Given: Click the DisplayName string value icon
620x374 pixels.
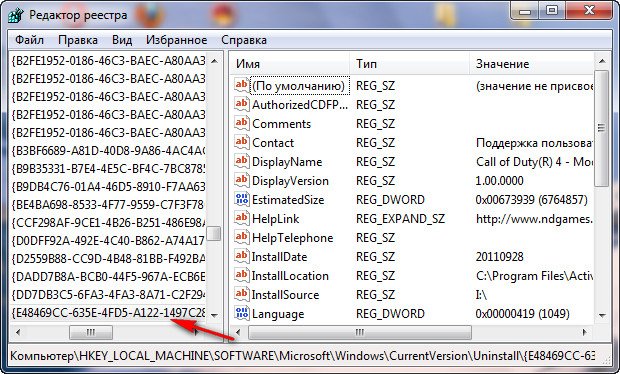Looking at the screenshot, I should point(242,161).
